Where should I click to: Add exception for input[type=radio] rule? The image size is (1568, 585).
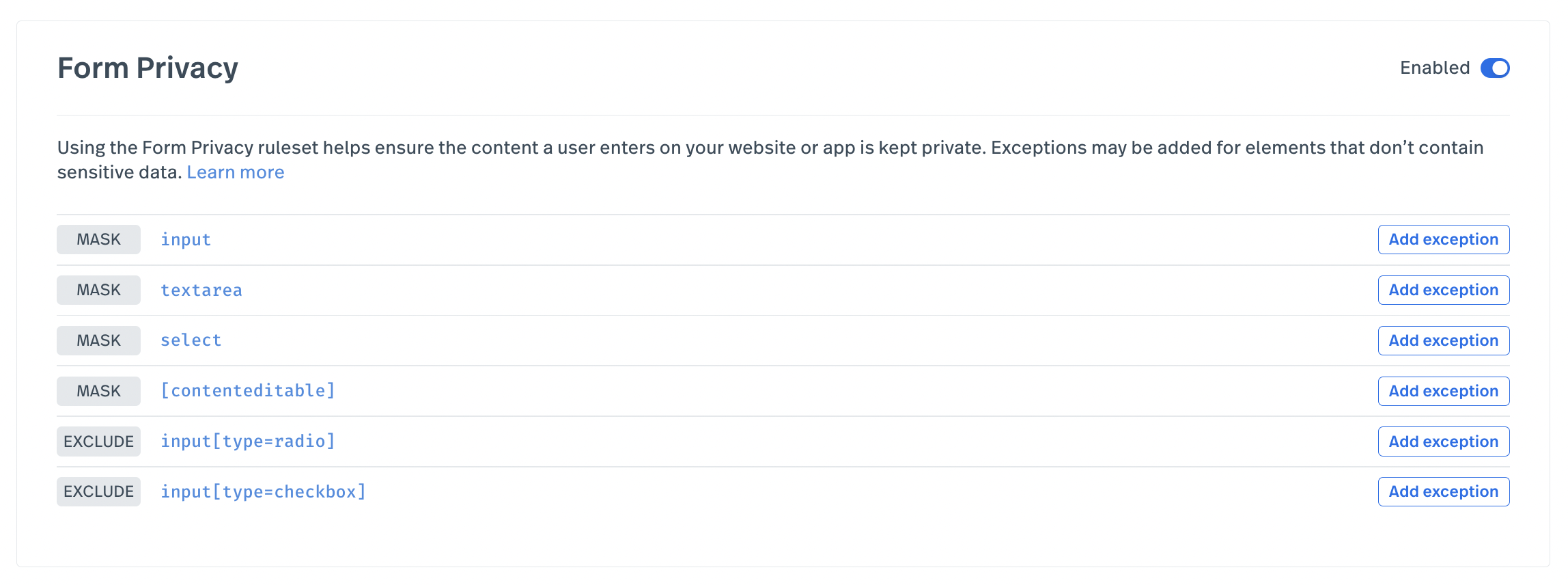[x=1443, y=441]
